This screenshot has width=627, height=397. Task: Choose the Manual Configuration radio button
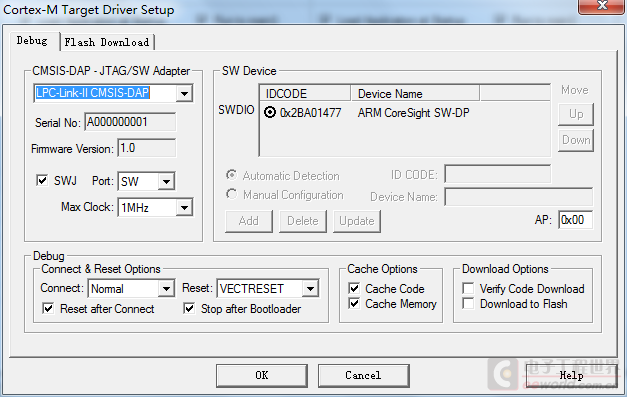(231, 194)
